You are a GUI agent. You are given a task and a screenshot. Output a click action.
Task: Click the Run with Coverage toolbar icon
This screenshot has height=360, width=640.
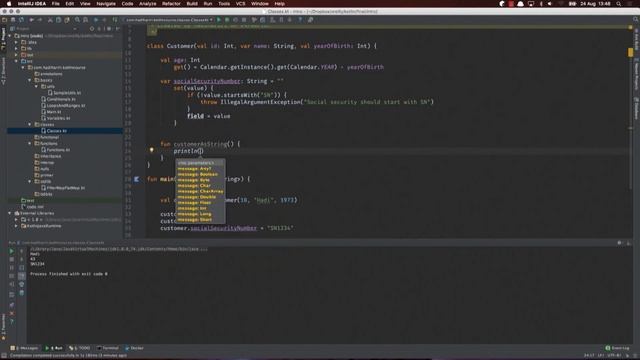[x=235, y=20]
